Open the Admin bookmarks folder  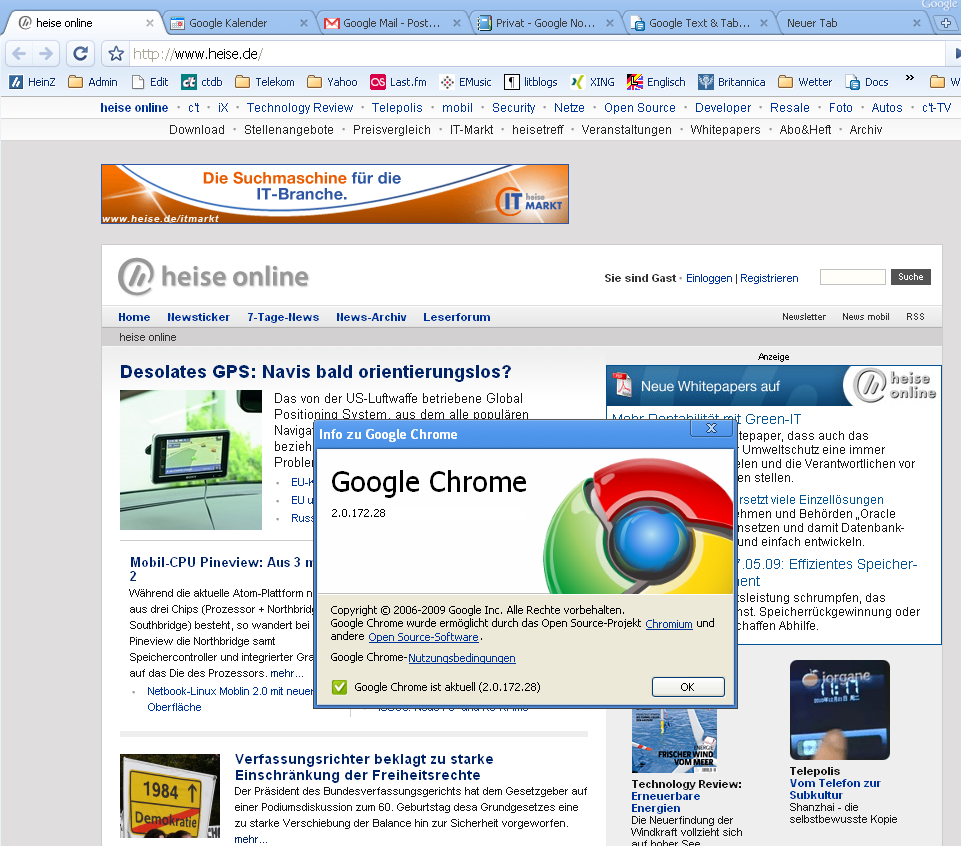click(x=93, y=82)
